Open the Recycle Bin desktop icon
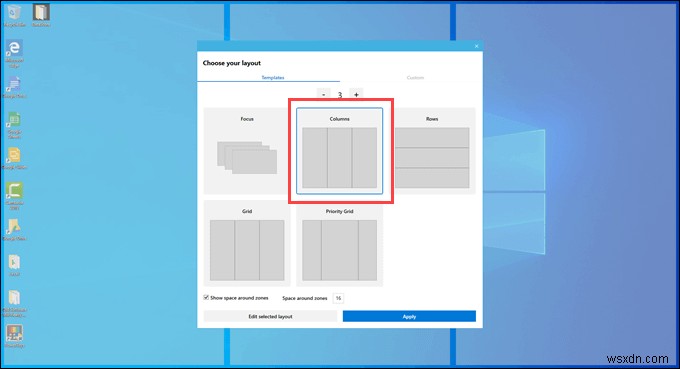The width and height of the screenshot is (680, 369). coord(14,15)
